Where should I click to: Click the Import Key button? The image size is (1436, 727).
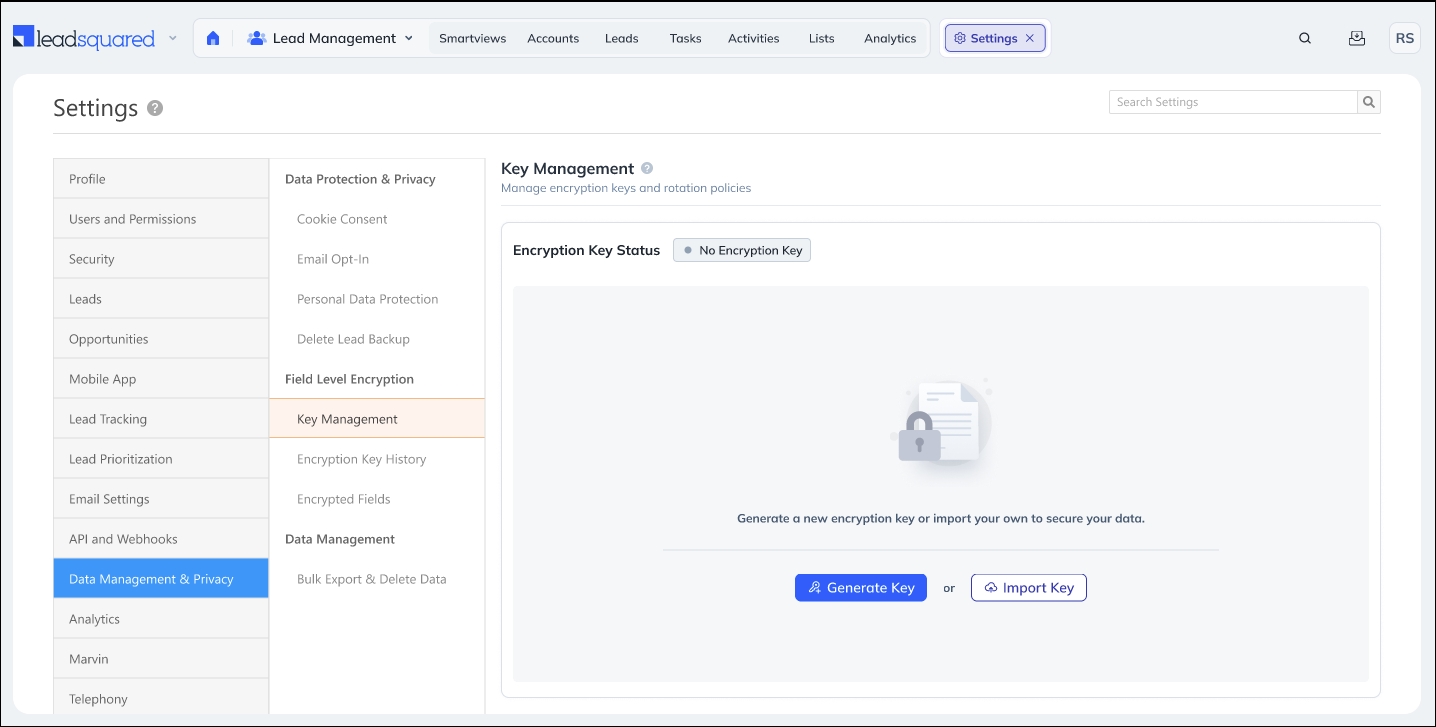coord(1028,588)
